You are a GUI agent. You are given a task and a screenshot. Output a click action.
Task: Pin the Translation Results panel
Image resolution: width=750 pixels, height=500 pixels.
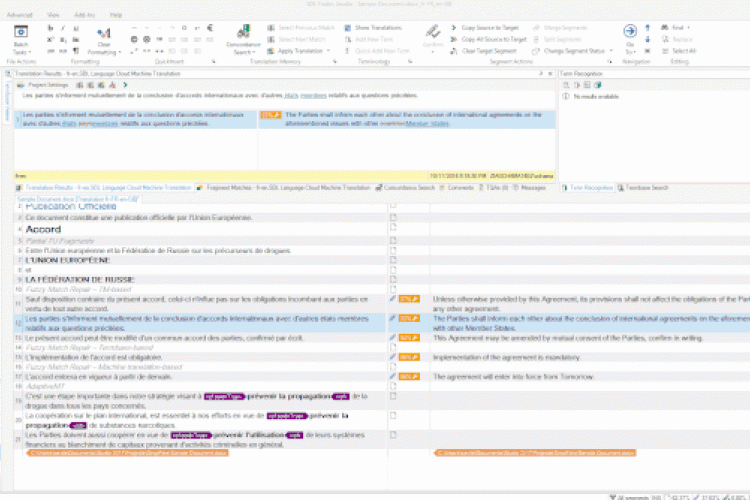coord(541,74)
